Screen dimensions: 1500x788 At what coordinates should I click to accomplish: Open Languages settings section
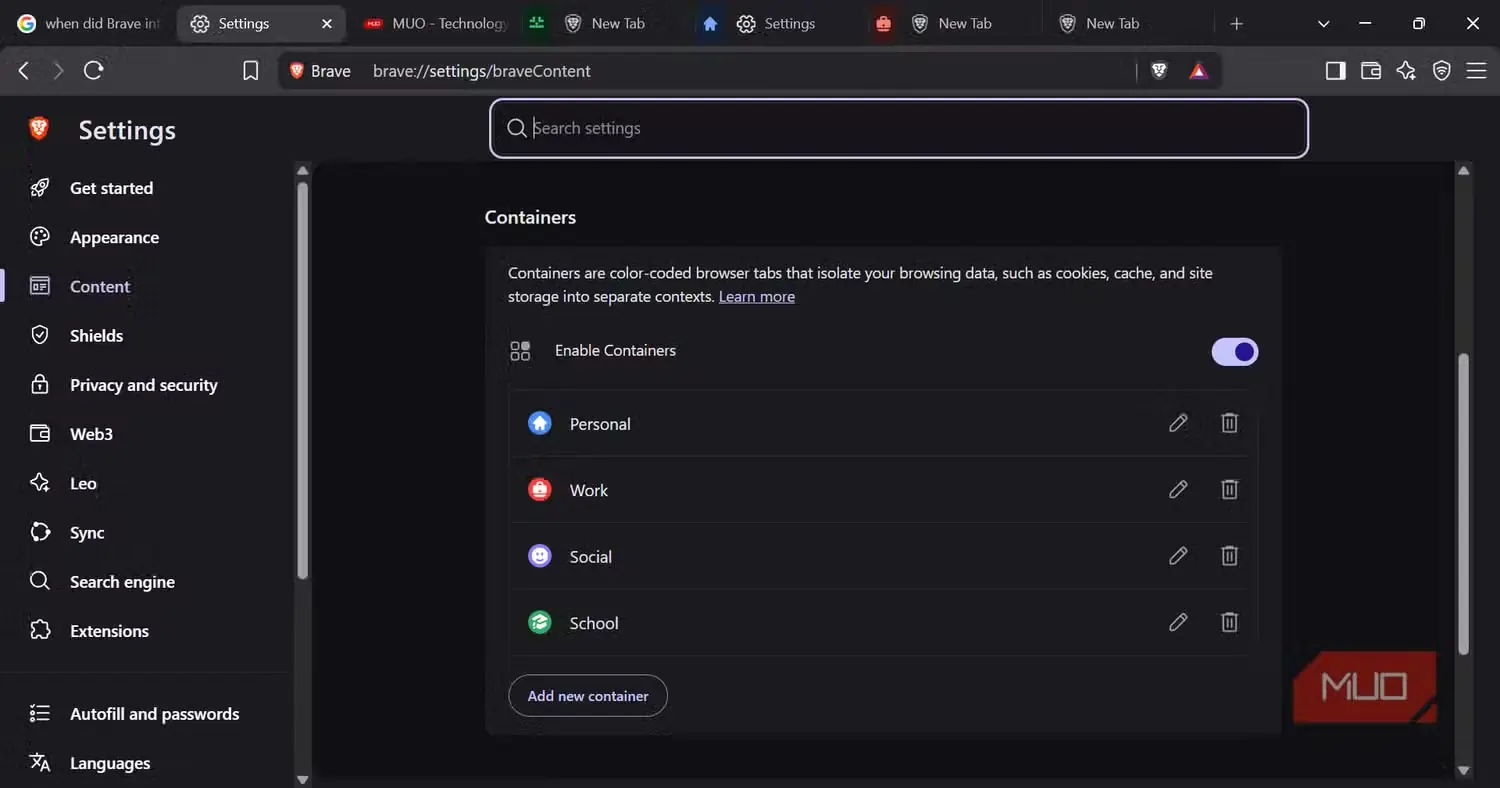(110, 763)
